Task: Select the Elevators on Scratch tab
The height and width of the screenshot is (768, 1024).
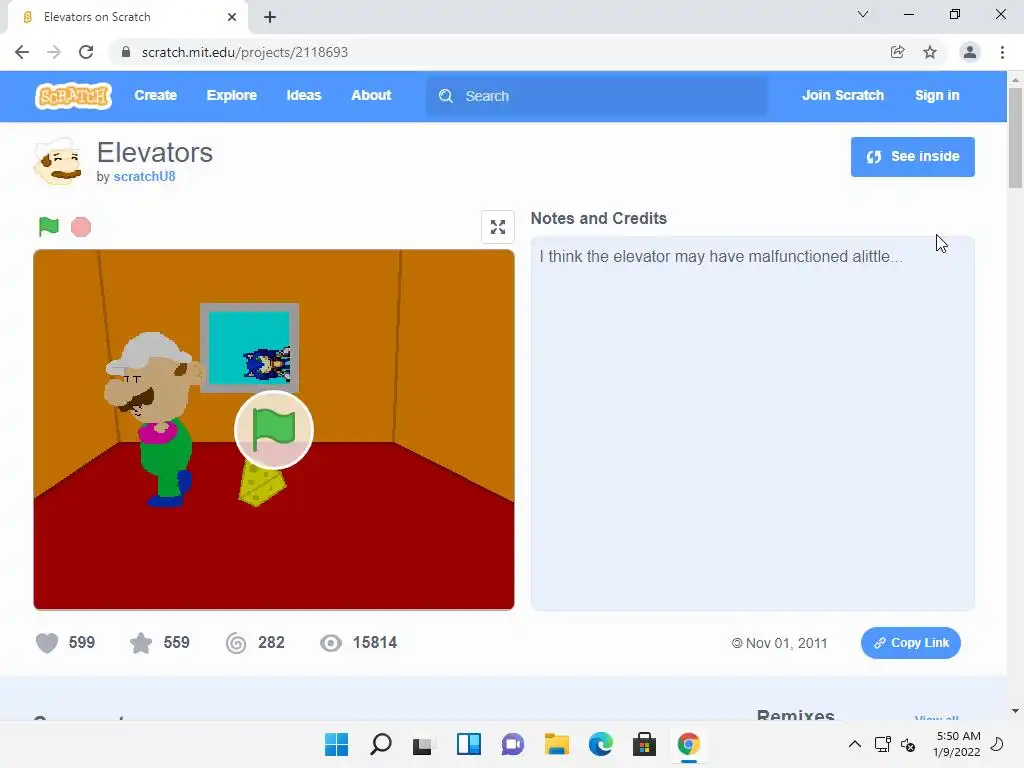Action: coord(127,17)
